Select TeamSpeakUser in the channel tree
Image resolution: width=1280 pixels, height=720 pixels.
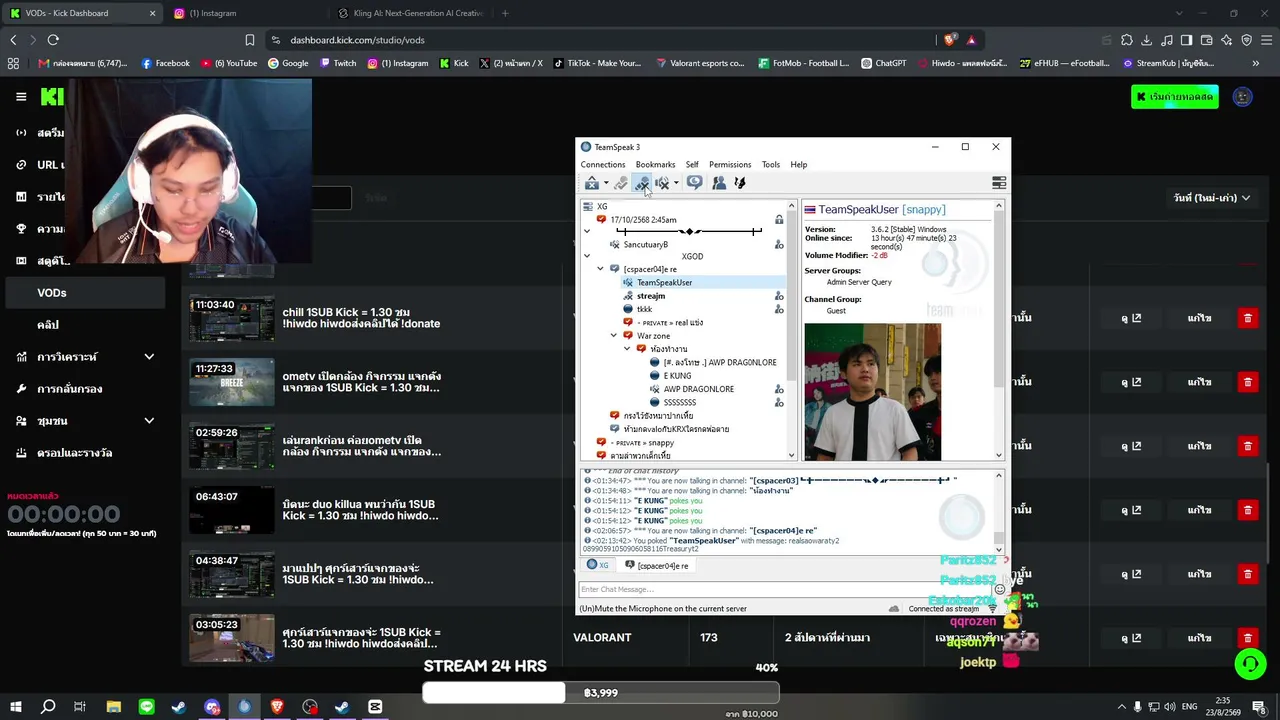tap(664, 283)
